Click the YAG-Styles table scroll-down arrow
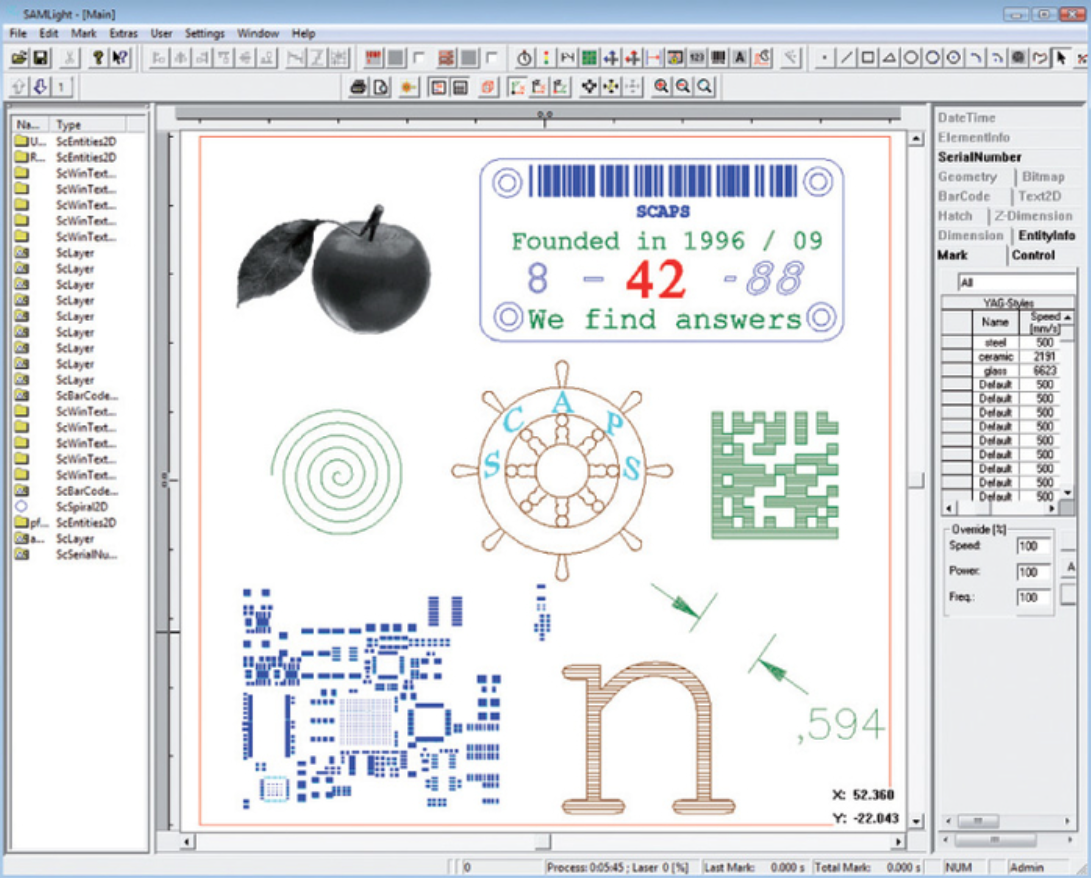 pyautogui.click(x=1067, y=493)
